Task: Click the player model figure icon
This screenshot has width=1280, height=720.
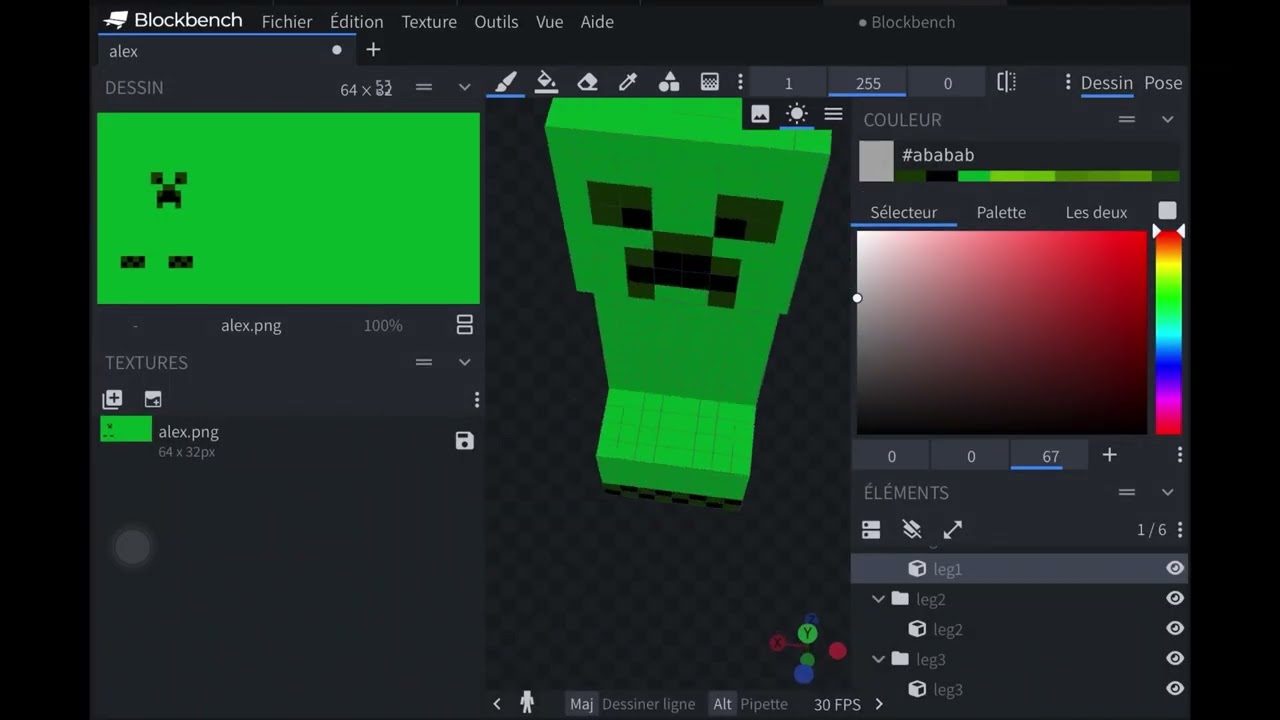Action: pos(527,703)
